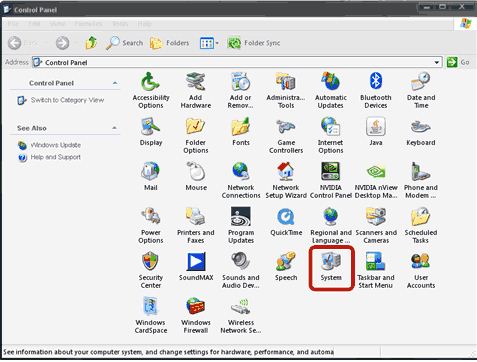Open Automatic Updates icon

click(331, 90)
